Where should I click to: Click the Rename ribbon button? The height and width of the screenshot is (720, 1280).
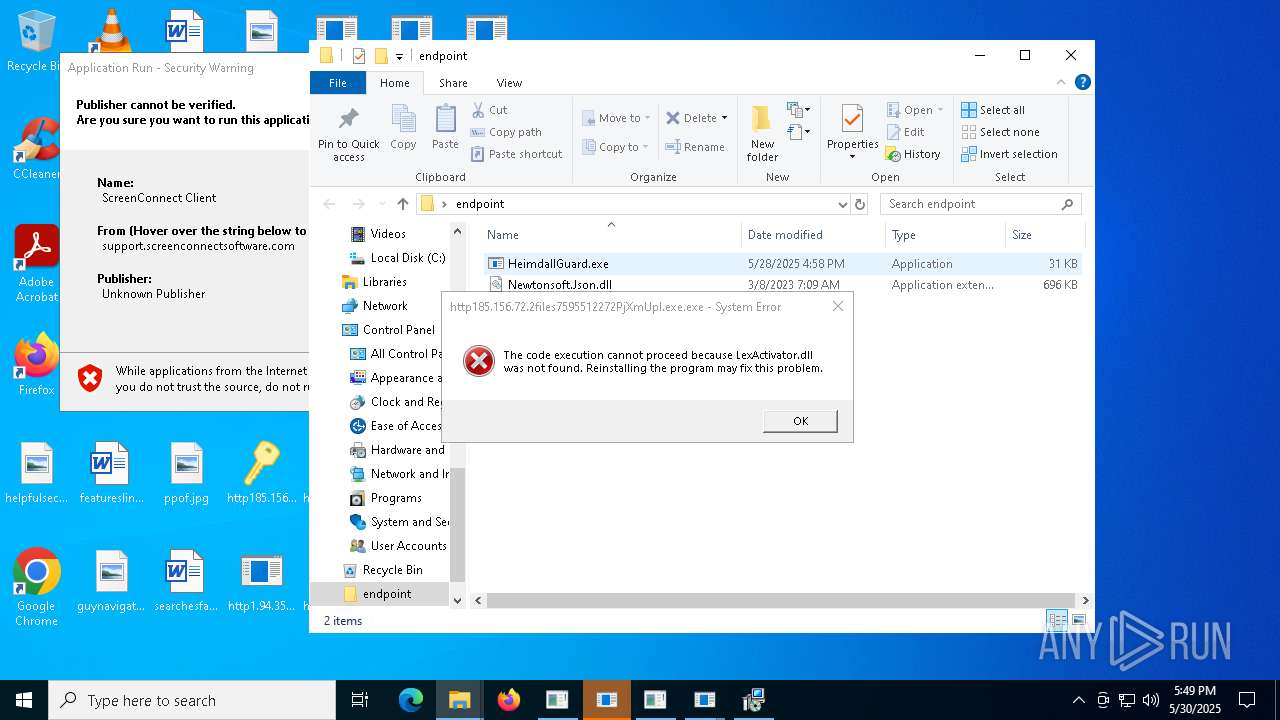696,147
